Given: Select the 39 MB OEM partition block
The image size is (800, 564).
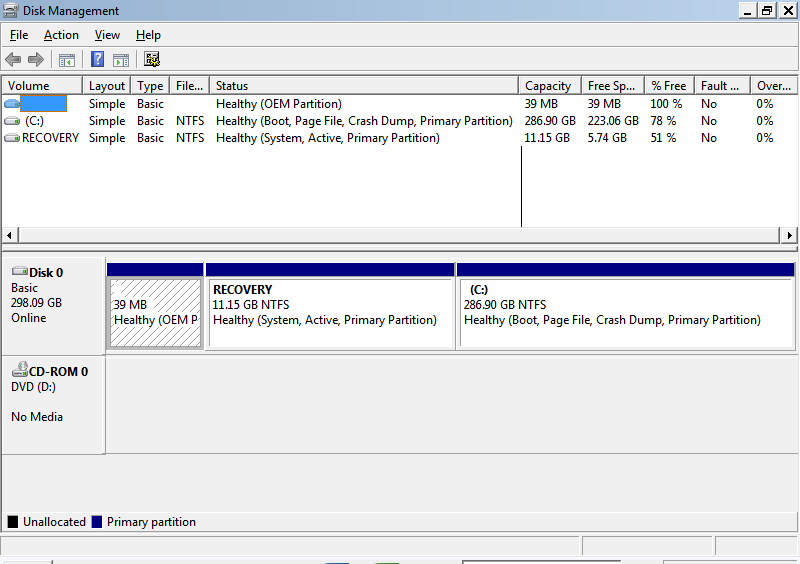Looking at the screenshot, I should pos(156,306).
